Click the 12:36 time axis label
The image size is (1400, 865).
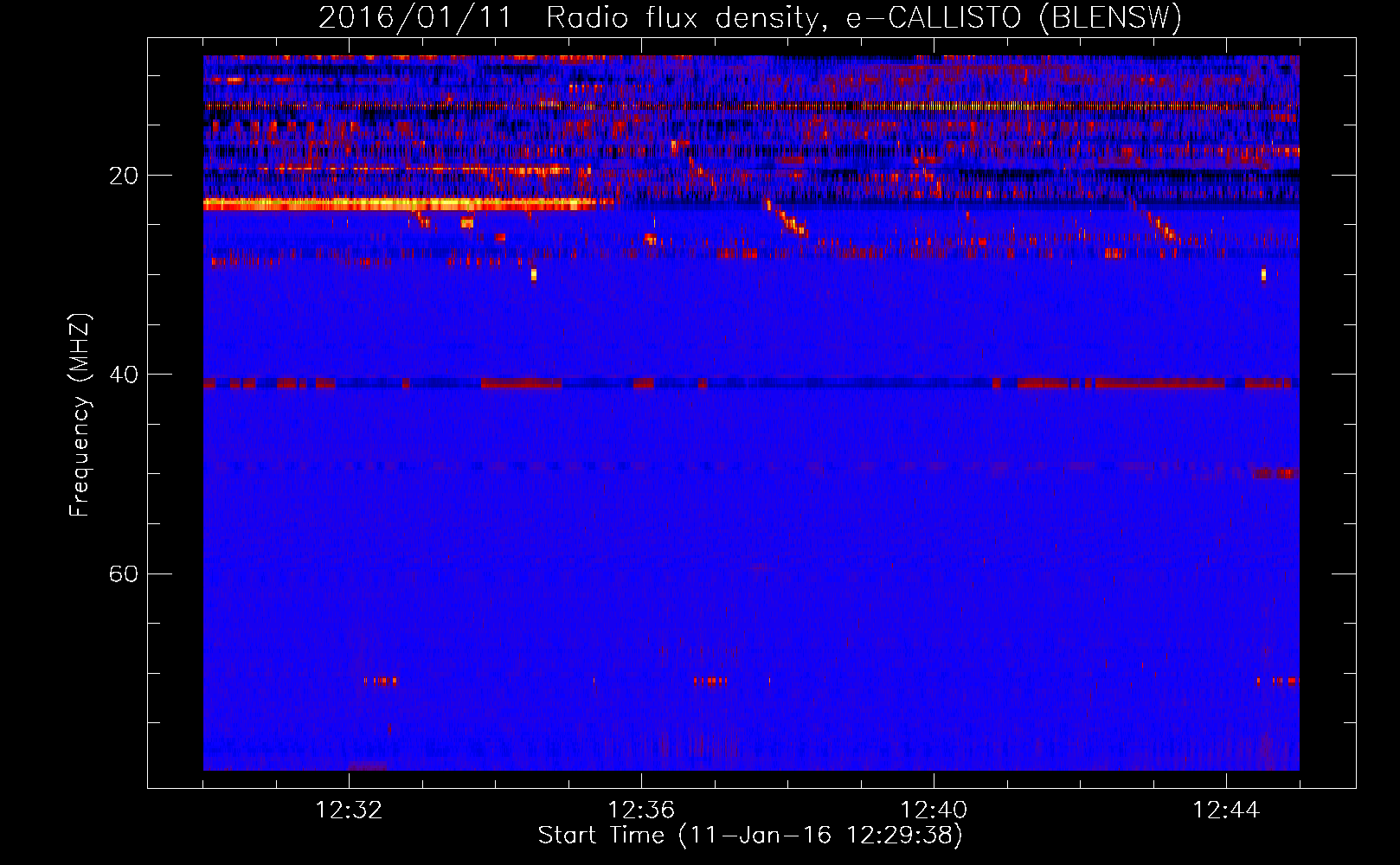641,811
